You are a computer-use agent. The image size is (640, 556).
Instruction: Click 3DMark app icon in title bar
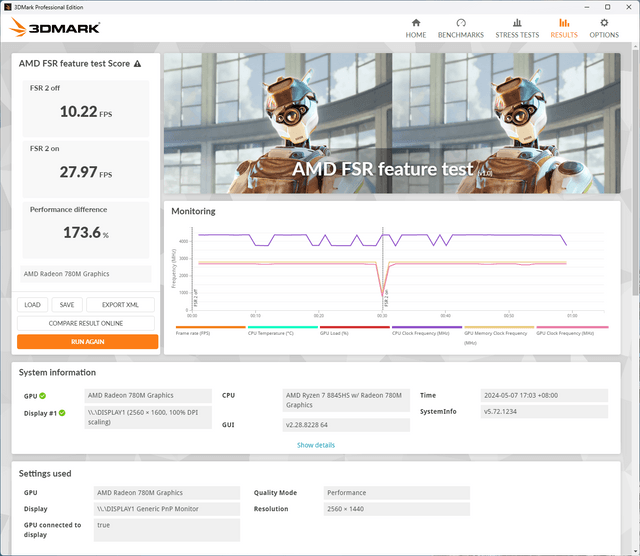click(7, 7)
